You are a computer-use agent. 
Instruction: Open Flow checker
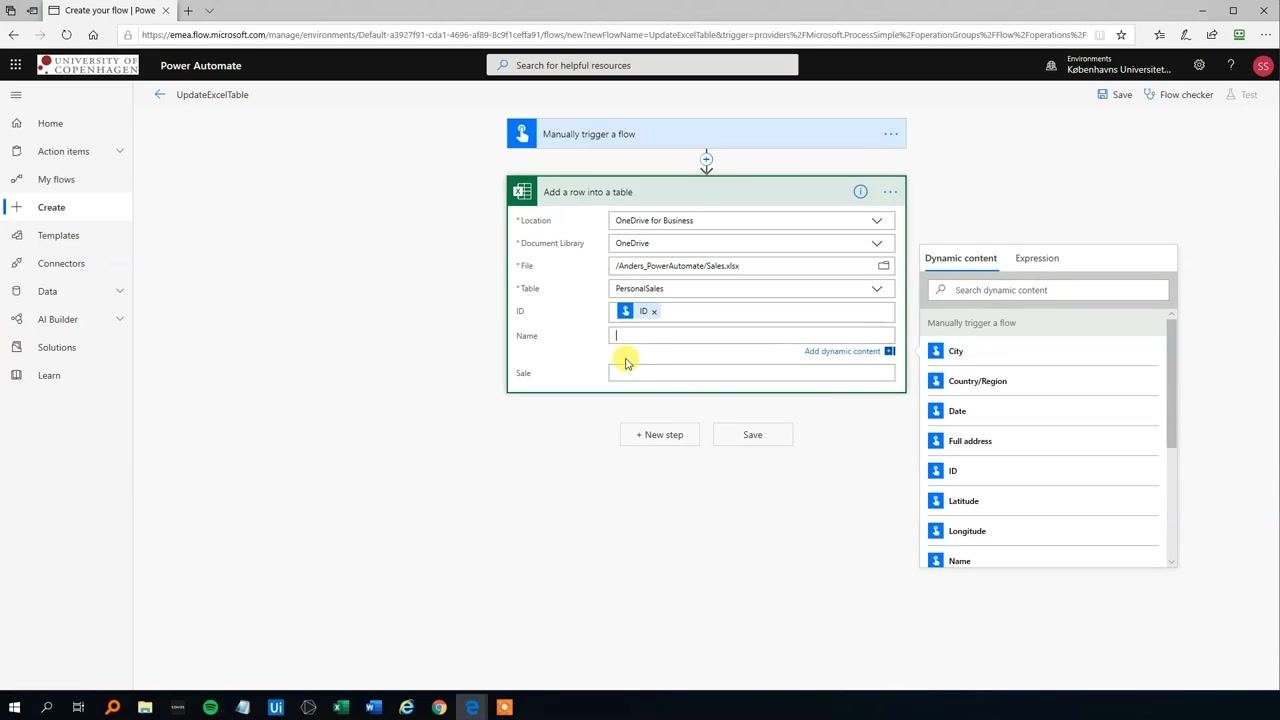tap(1178, 95)
